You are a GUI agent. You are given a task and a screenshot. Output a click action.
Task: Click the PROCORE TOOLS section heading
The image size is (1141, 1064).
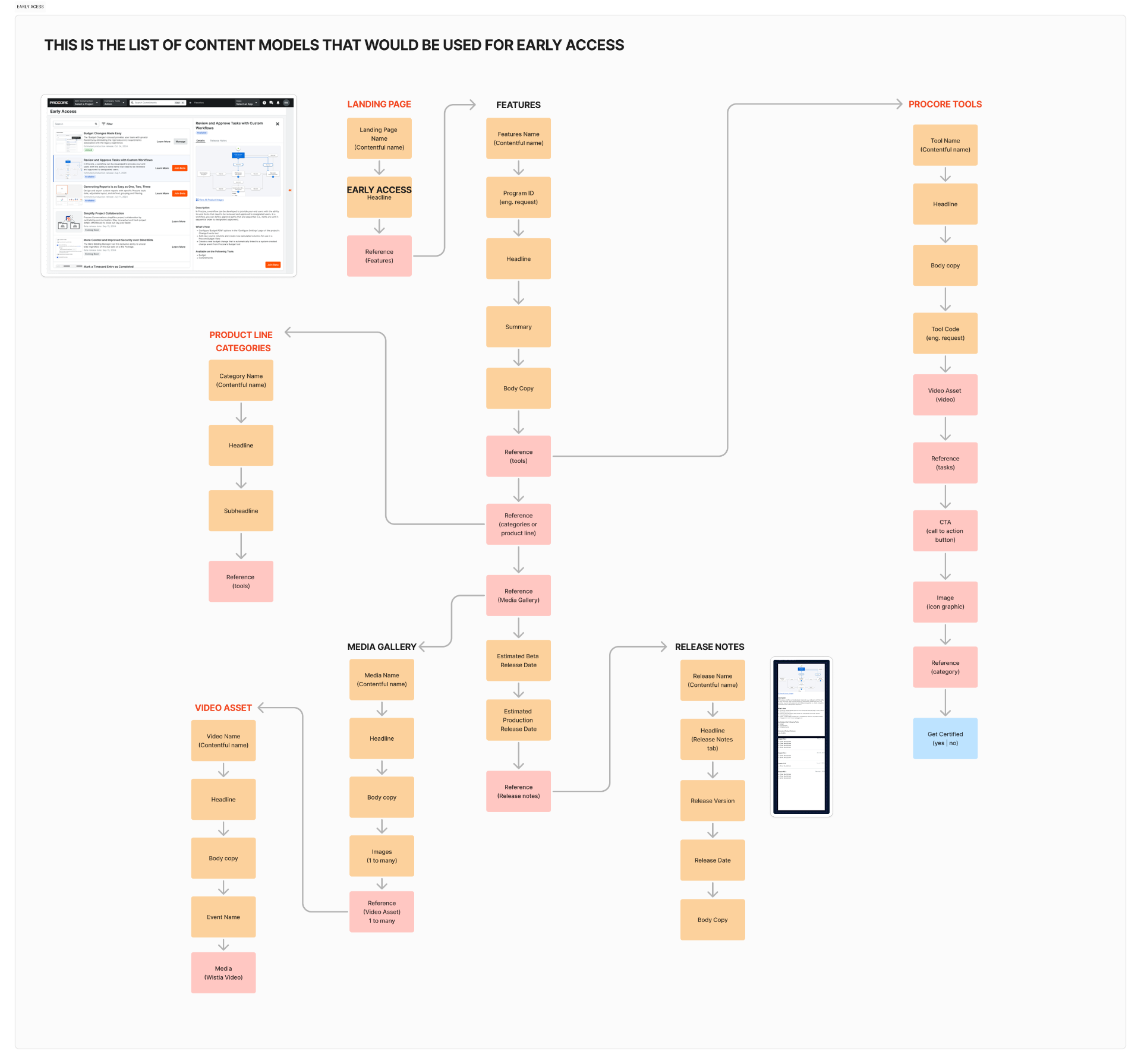[x=945, y=104]
